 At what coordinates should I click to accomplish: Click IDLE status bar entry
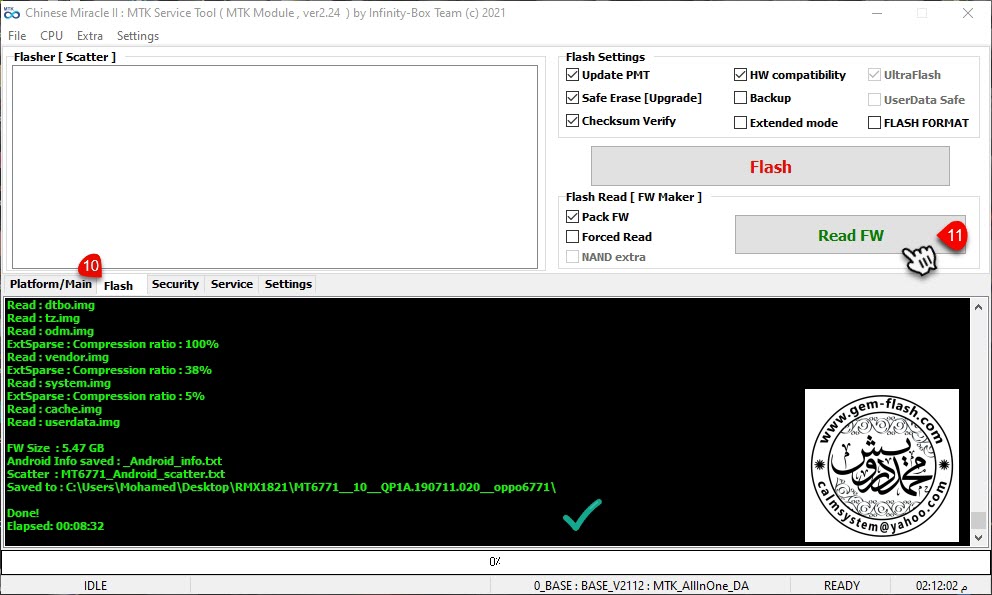[x=96, y=586]
